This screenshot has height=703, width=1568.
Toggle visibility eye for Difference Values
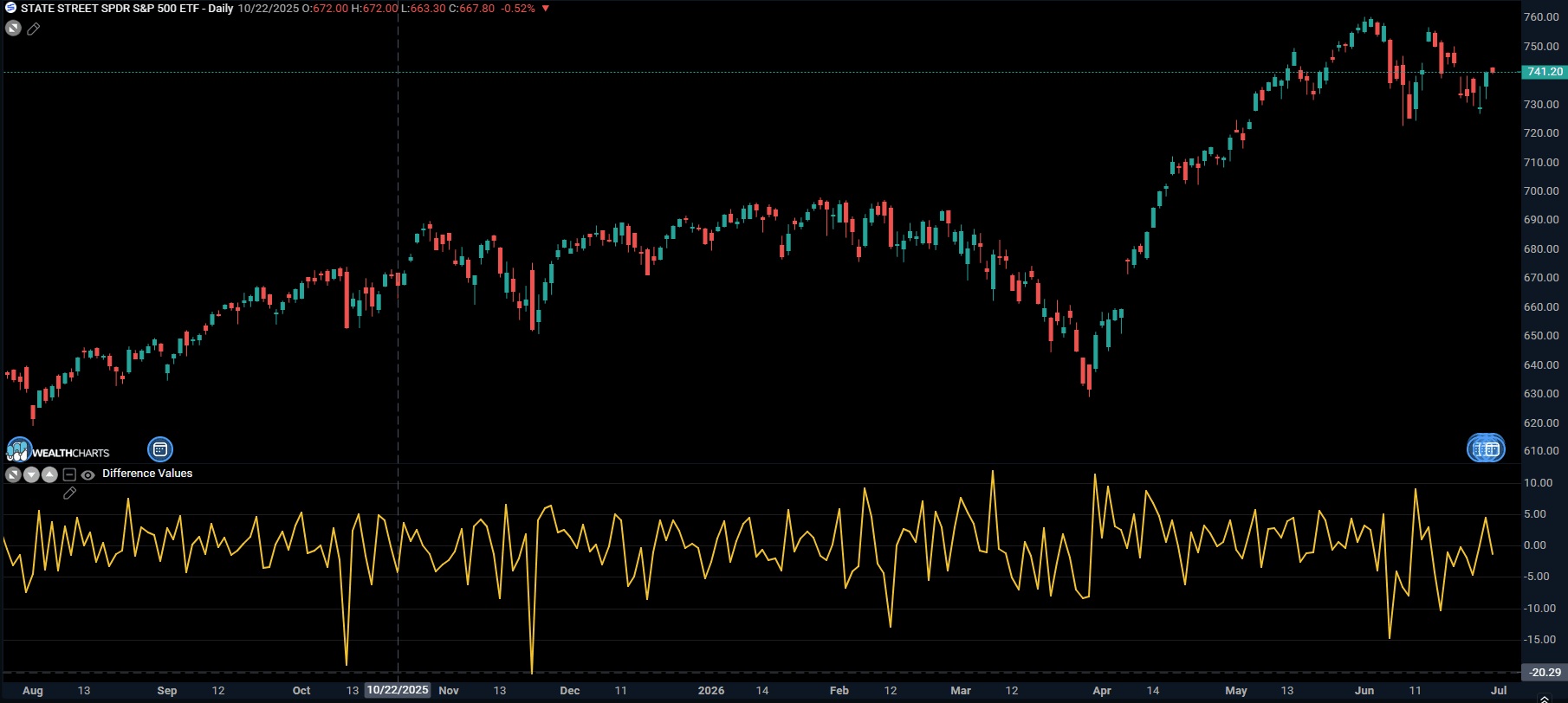(87, 474)
